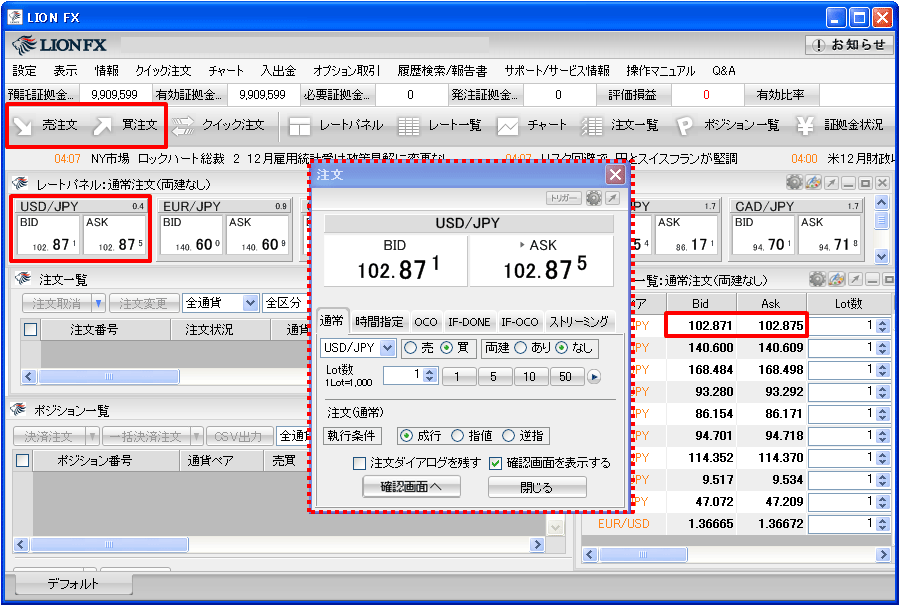Click the トリガー button
The image size is (900, 606).
point(564,198)
